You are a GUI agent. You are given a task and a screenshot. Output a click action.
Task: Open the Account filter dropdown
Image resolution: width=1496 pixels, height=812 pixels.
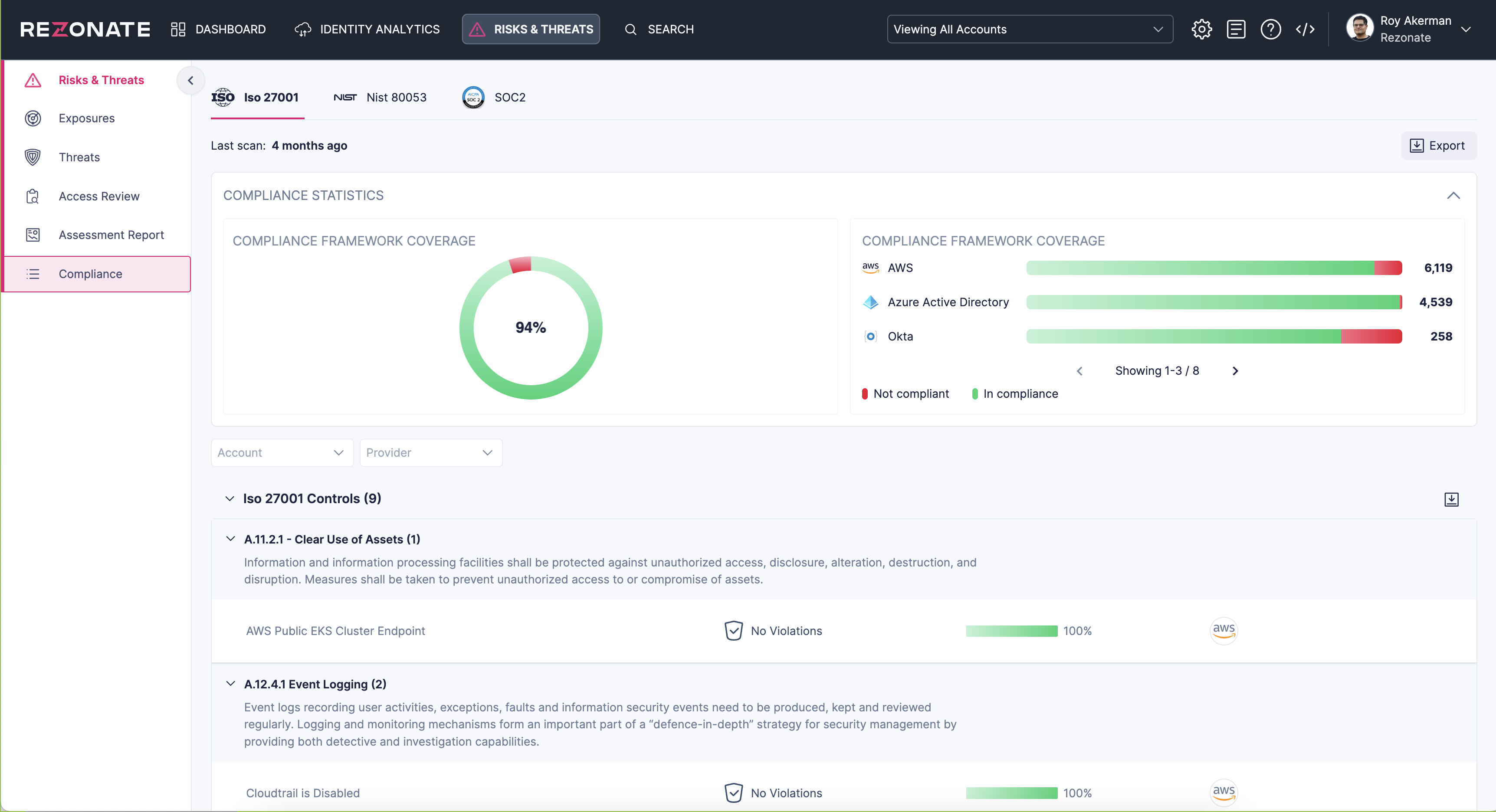[282, 453]
